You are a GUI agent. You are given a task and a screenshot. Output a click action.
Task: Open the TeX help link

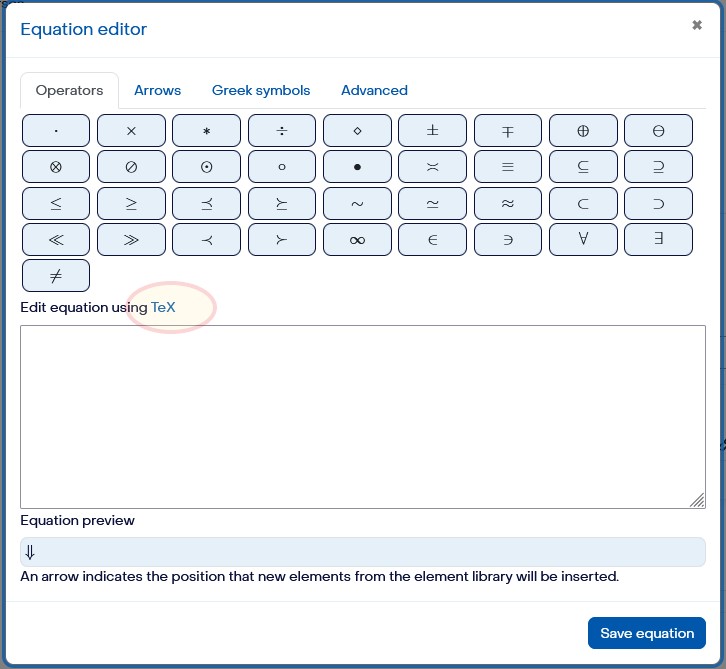coord(163,307)
